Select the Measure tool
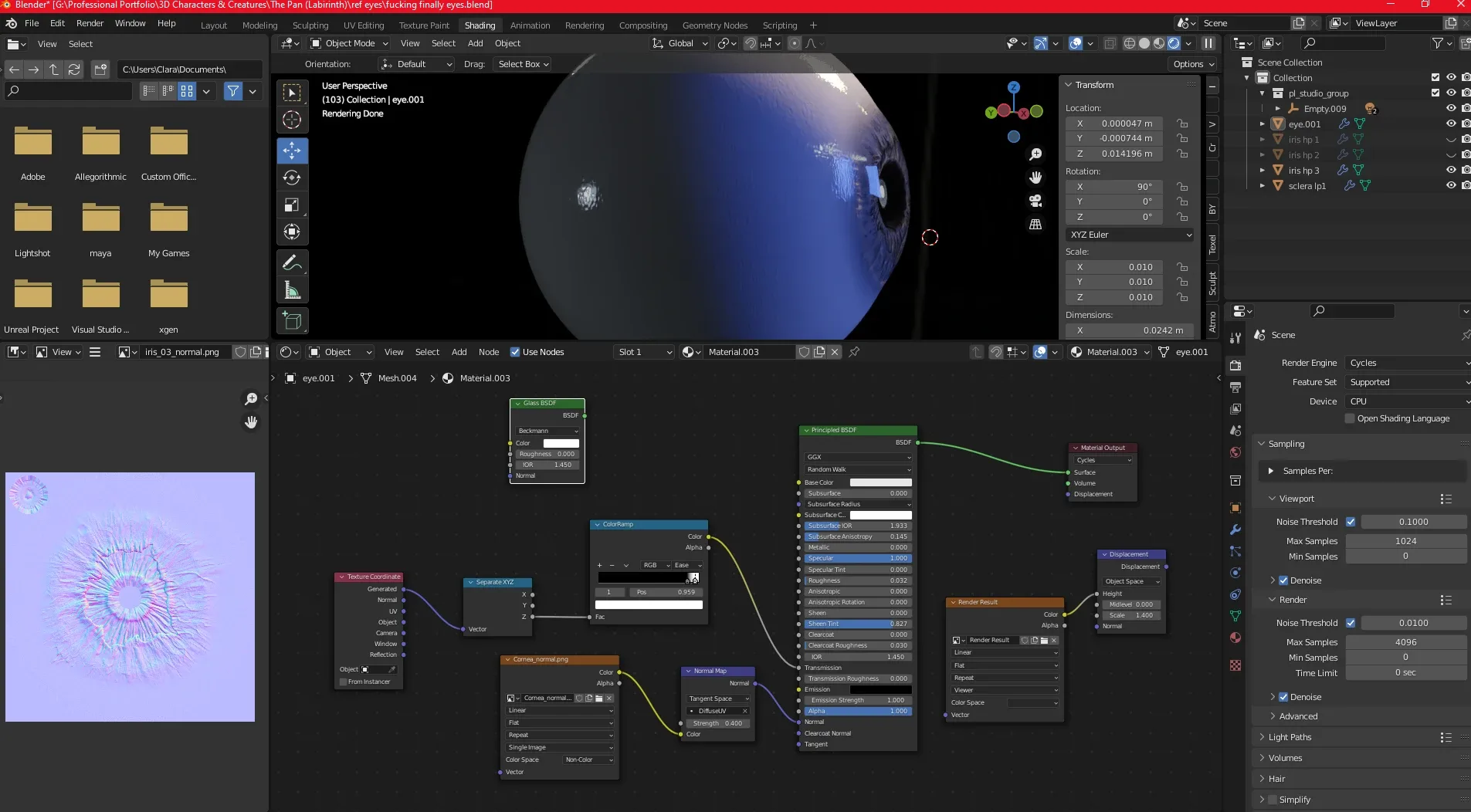 [x=292, y=290]
